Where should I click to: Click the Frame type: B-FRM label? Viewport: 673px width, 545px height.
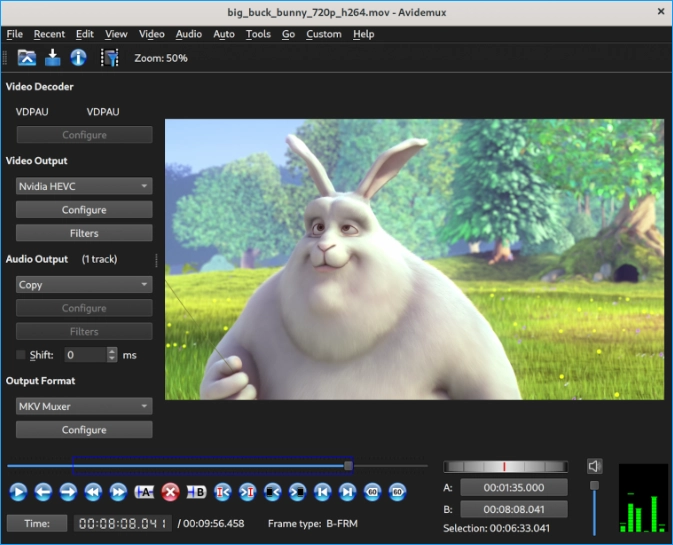tap(312, 524)
